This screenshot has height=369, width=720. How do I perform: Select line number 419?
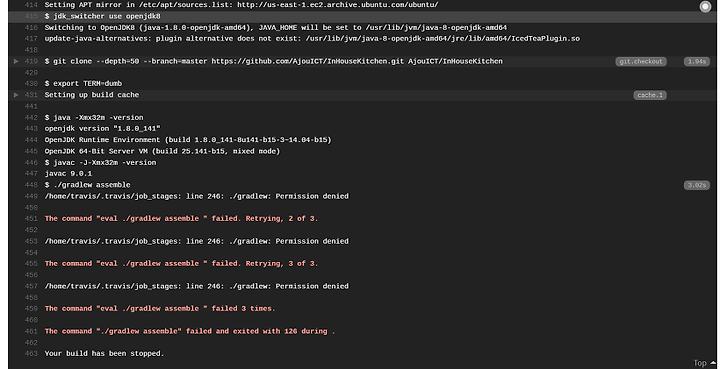coord(31,61)
